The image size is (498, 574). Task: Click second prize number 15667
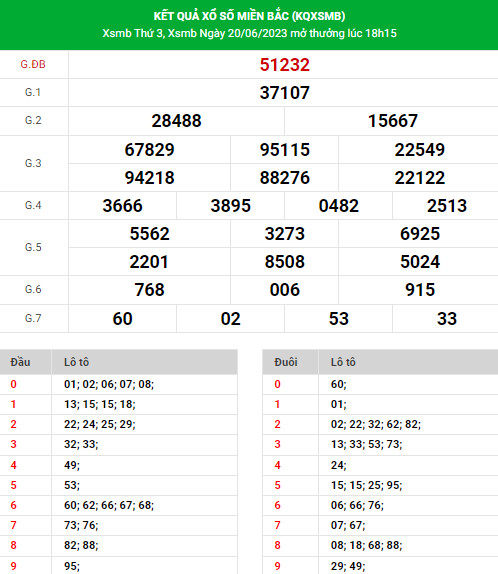click(393, 121)
